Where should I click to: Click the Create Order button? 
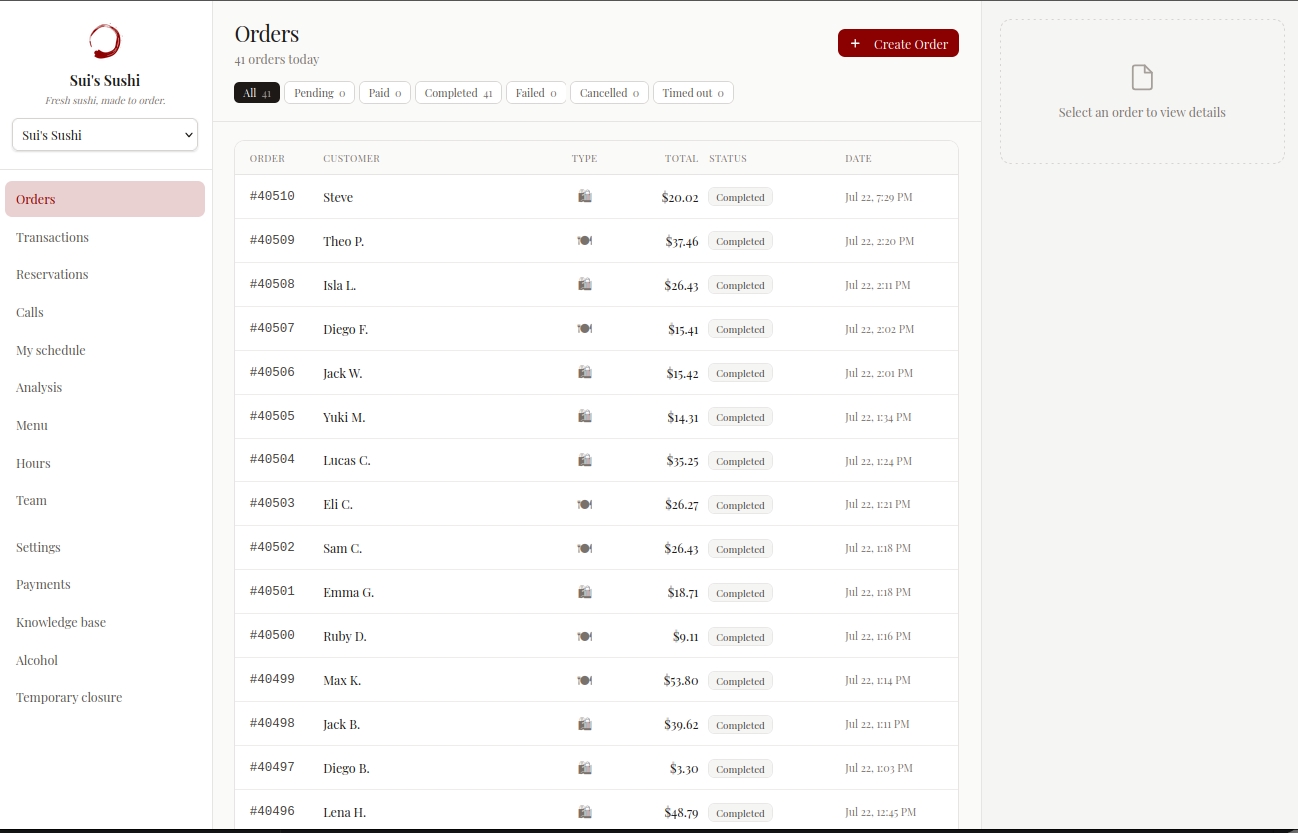[x=898, y=43]
